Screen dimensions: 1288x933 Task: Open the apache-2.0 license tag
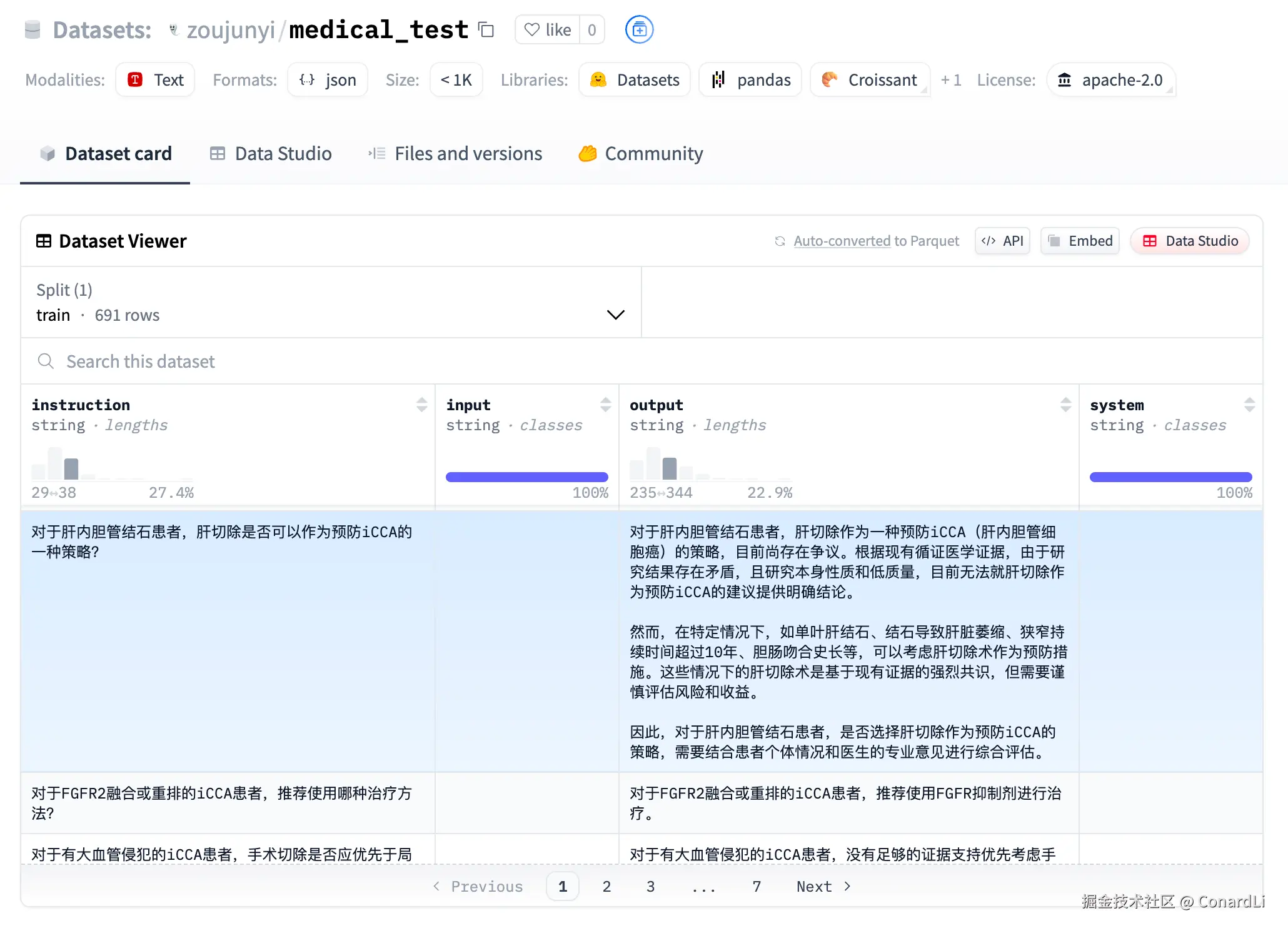click(1111, 80)
